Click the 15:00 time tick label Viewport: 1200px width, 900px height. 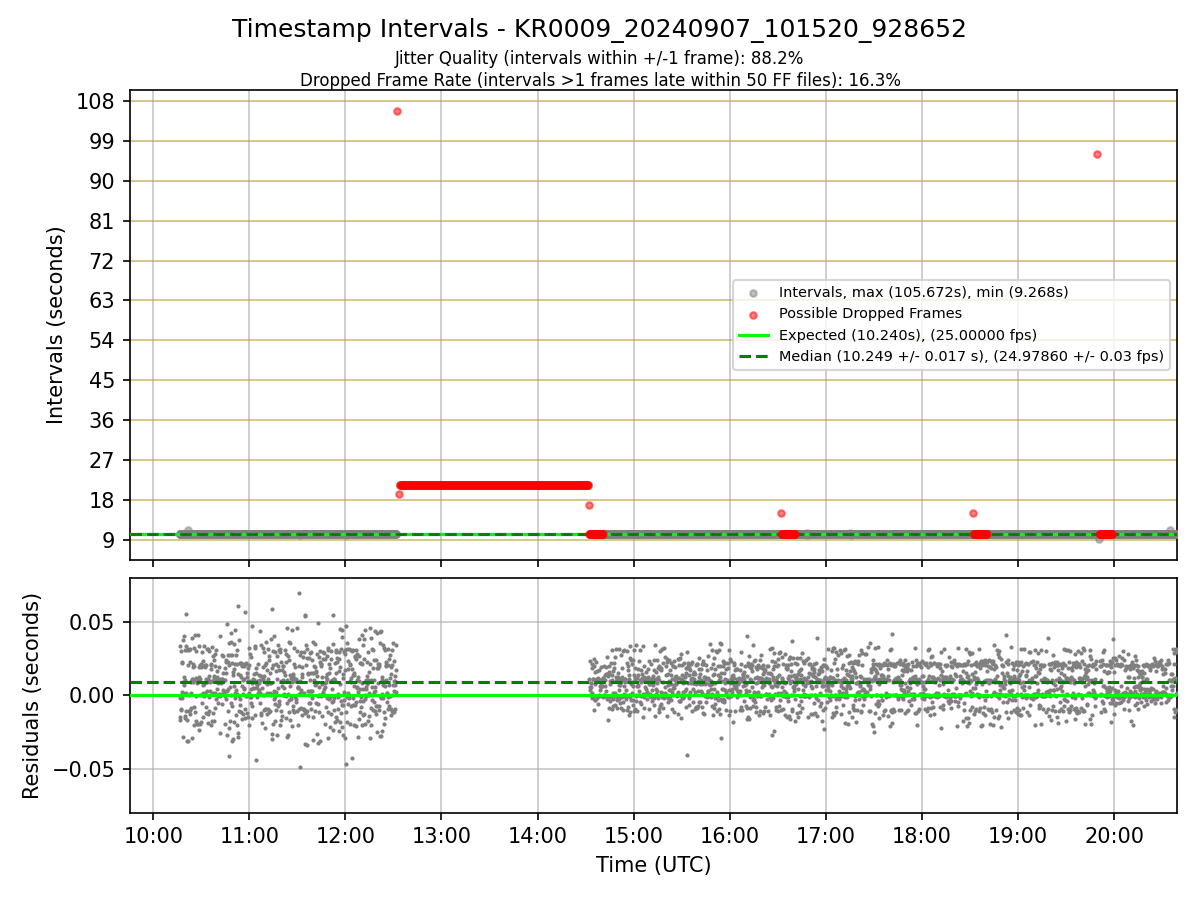pyautogui.click(x=634, y=834)
